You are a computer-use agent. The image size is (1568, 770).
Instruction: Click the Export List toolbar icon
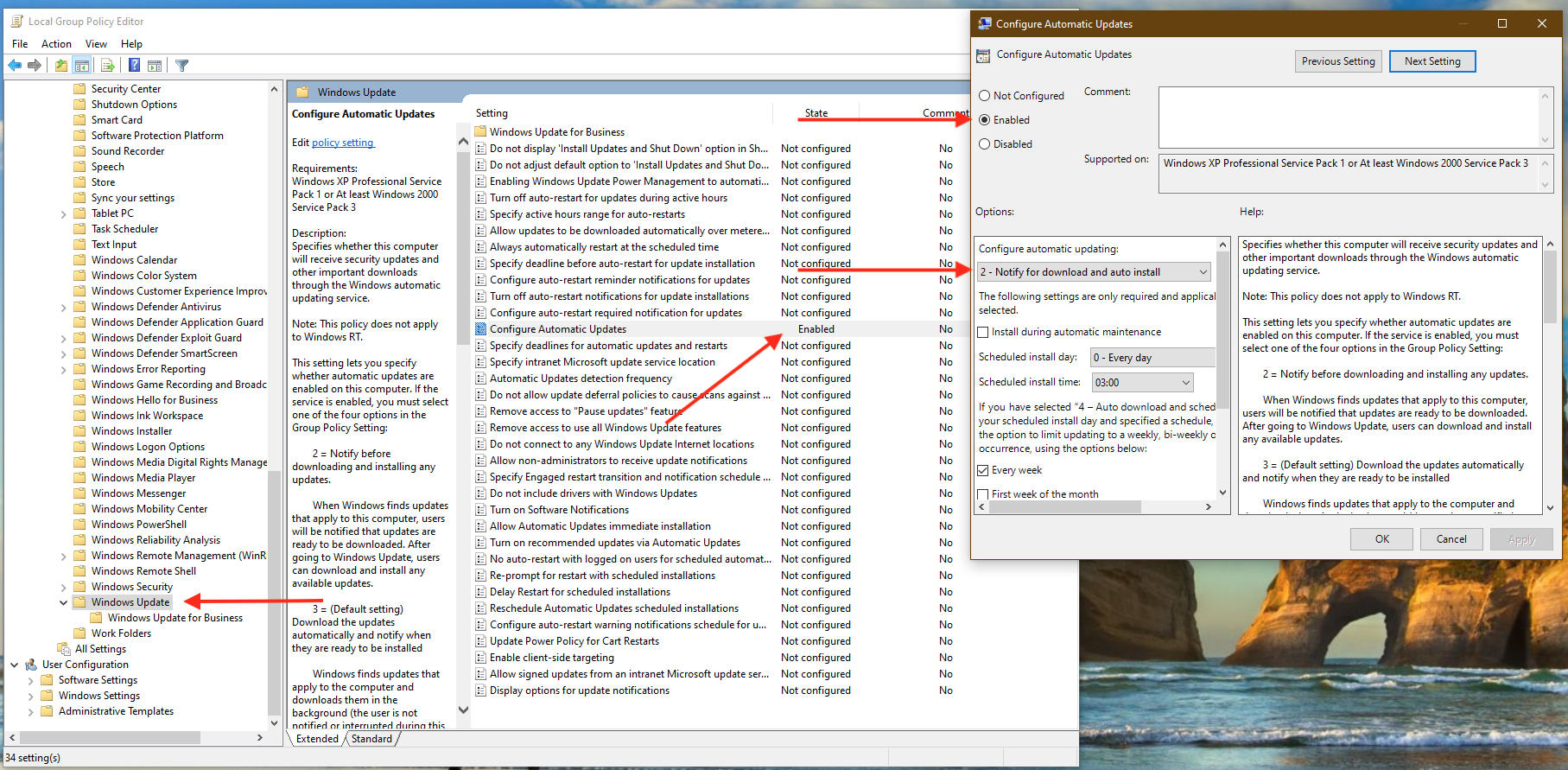point(108,65)
